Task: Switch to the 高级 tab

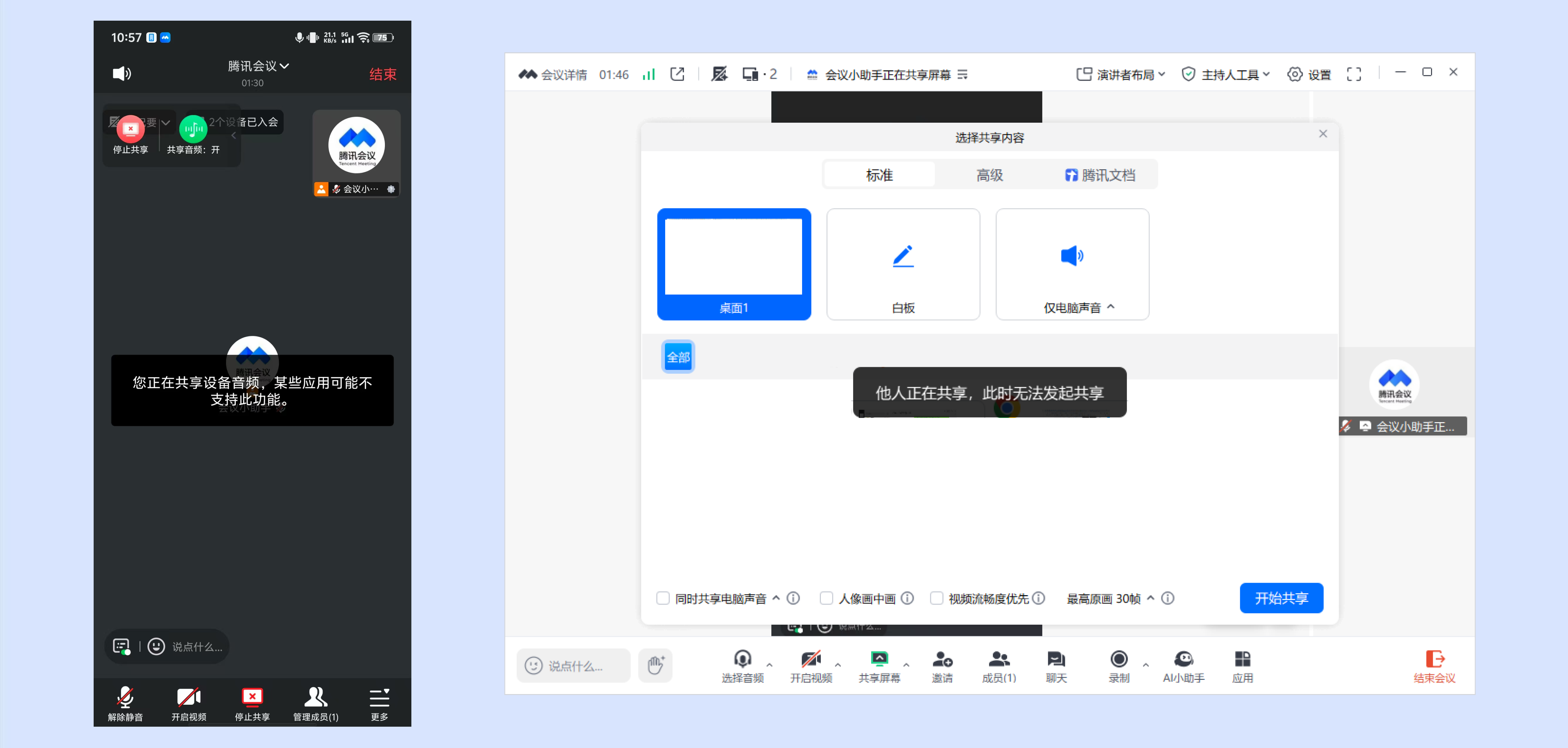Action: (989, 175)
